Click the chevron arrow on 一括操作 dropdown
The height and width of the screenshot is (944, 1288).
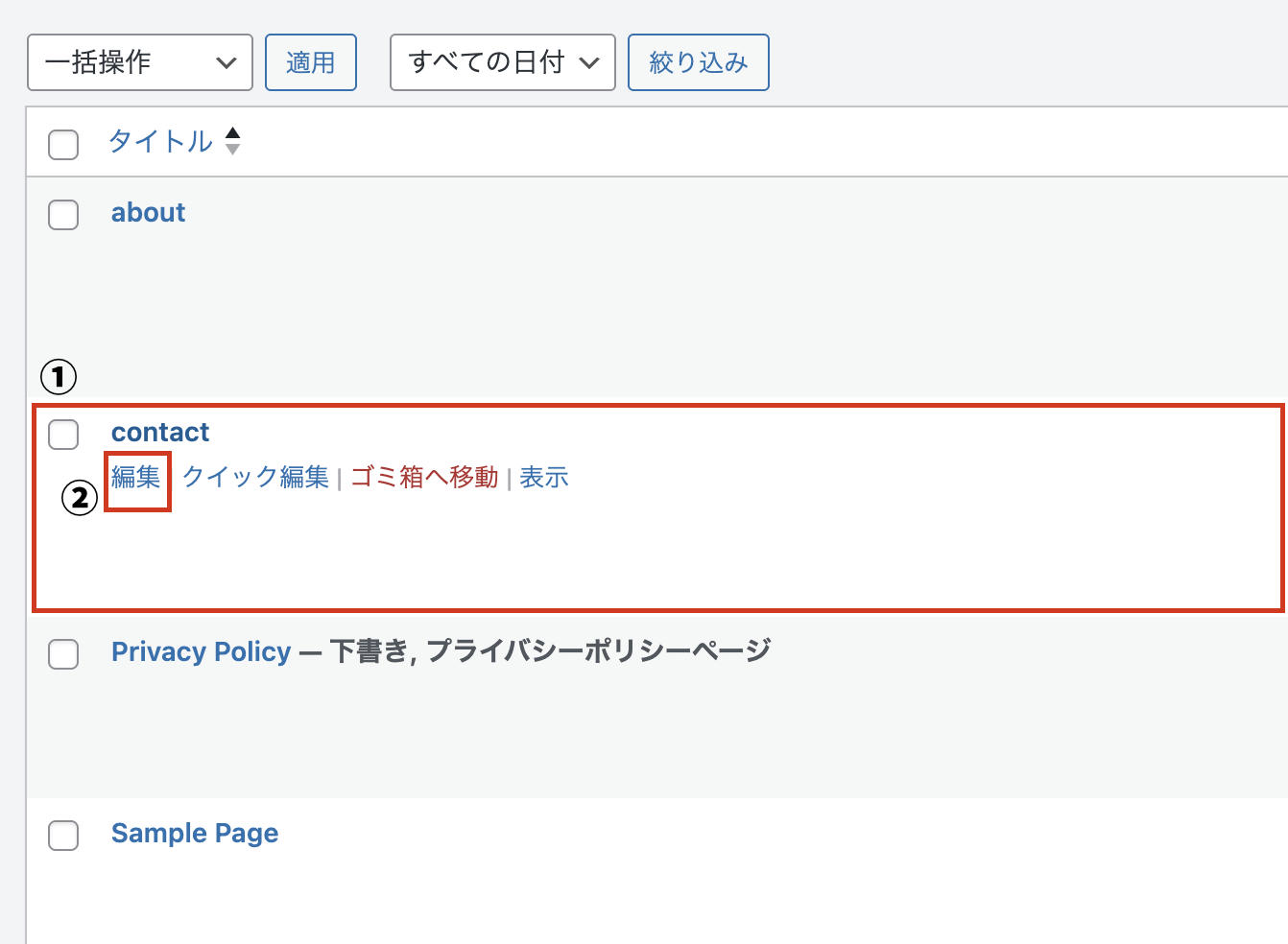click(227, 63)
